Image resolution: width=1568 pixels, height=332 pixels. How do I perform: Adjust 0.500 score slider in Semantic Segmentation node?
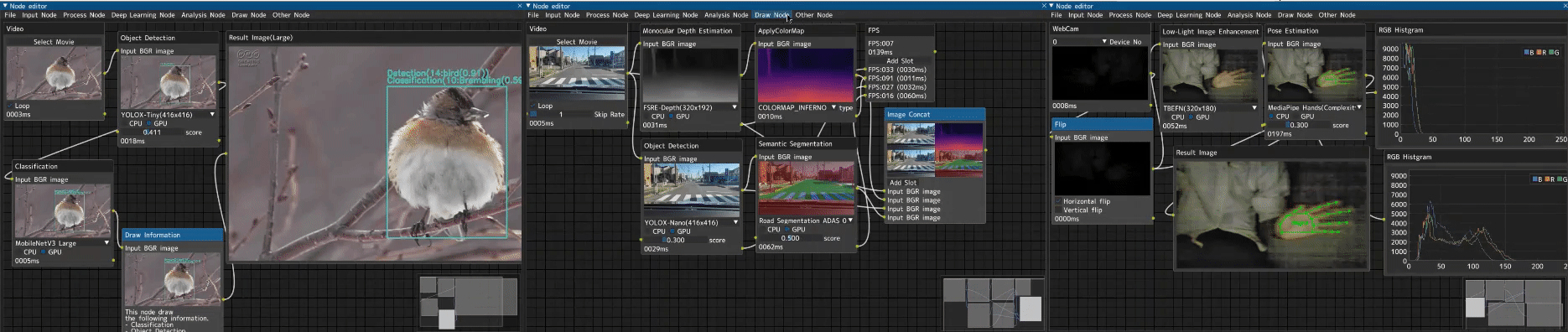point(790,237)
